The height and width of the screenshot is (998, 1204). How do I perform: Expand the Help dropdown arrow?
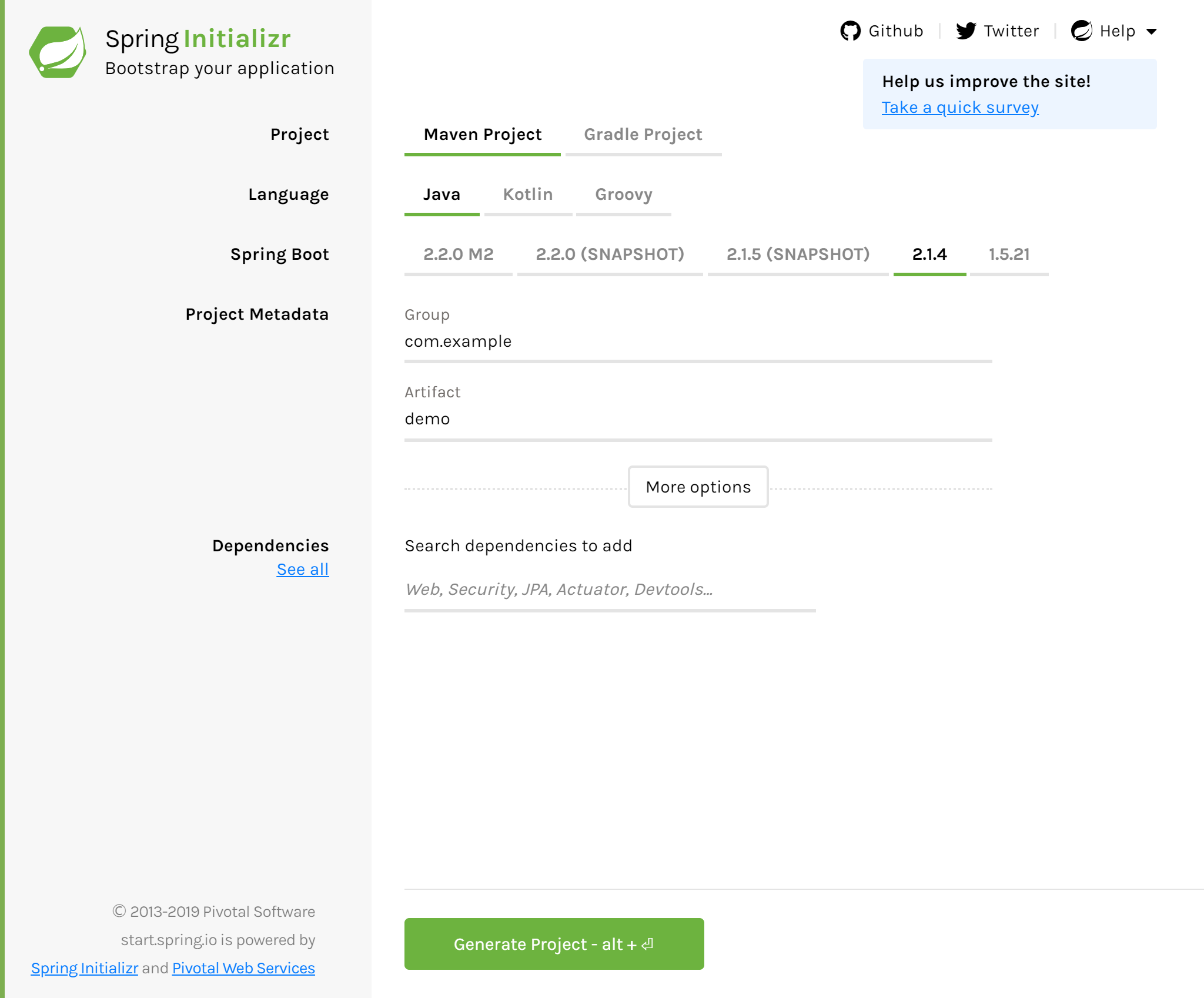point(1152,32)
